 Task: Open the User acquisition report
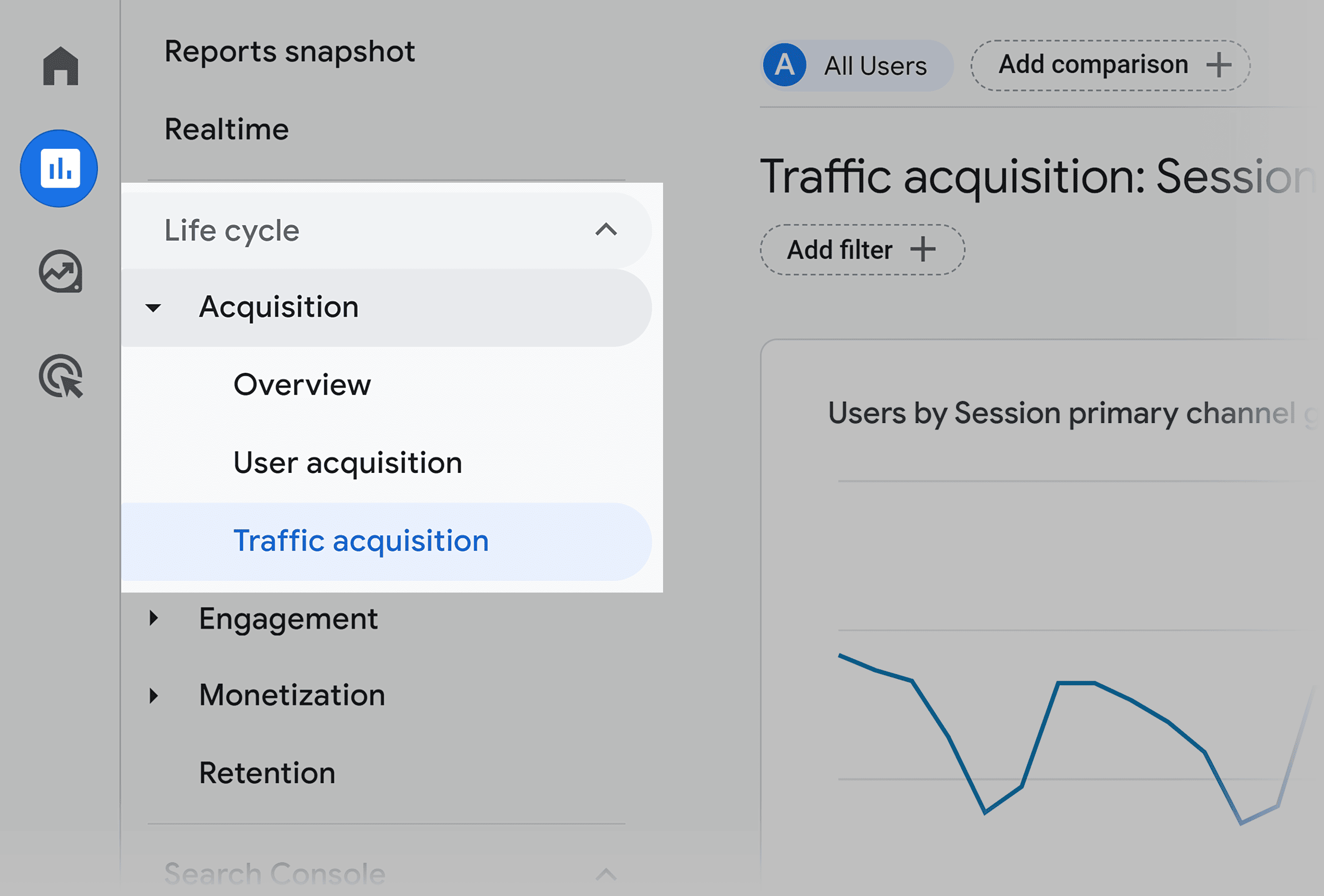(347, 462)
